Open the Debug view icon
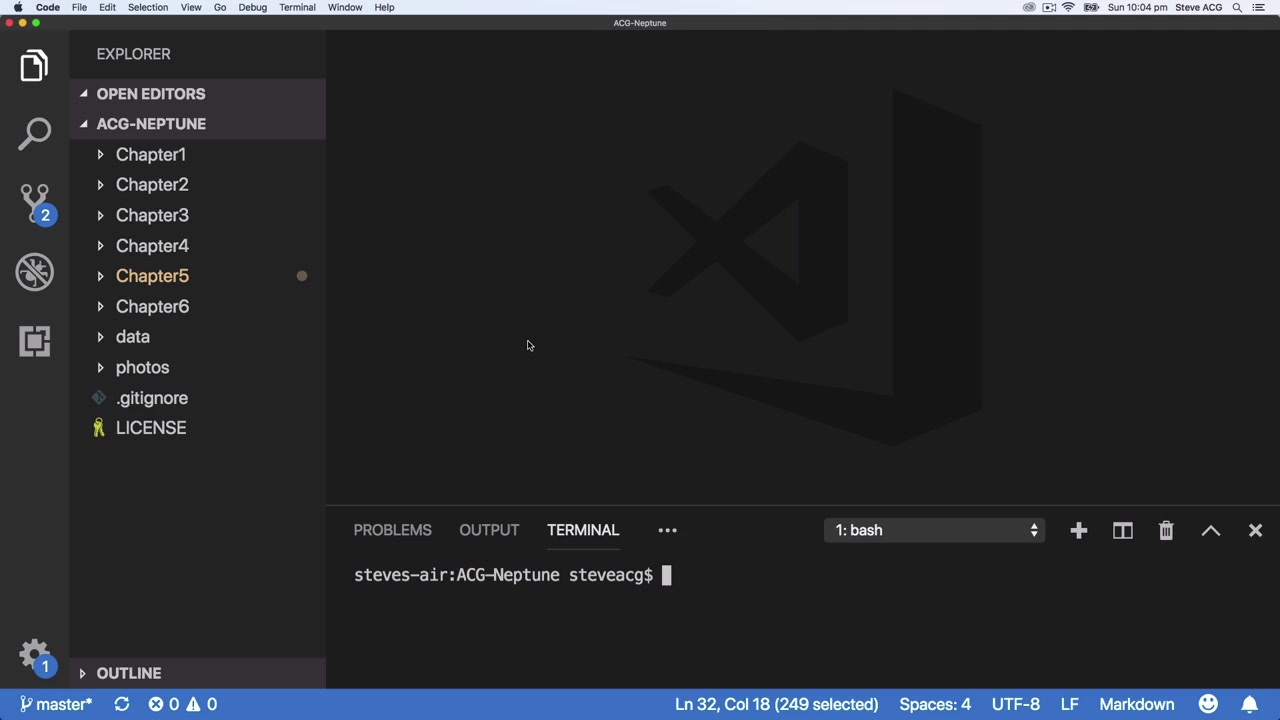The width and height of the screenshot is (1280, 720). point(34,272)
